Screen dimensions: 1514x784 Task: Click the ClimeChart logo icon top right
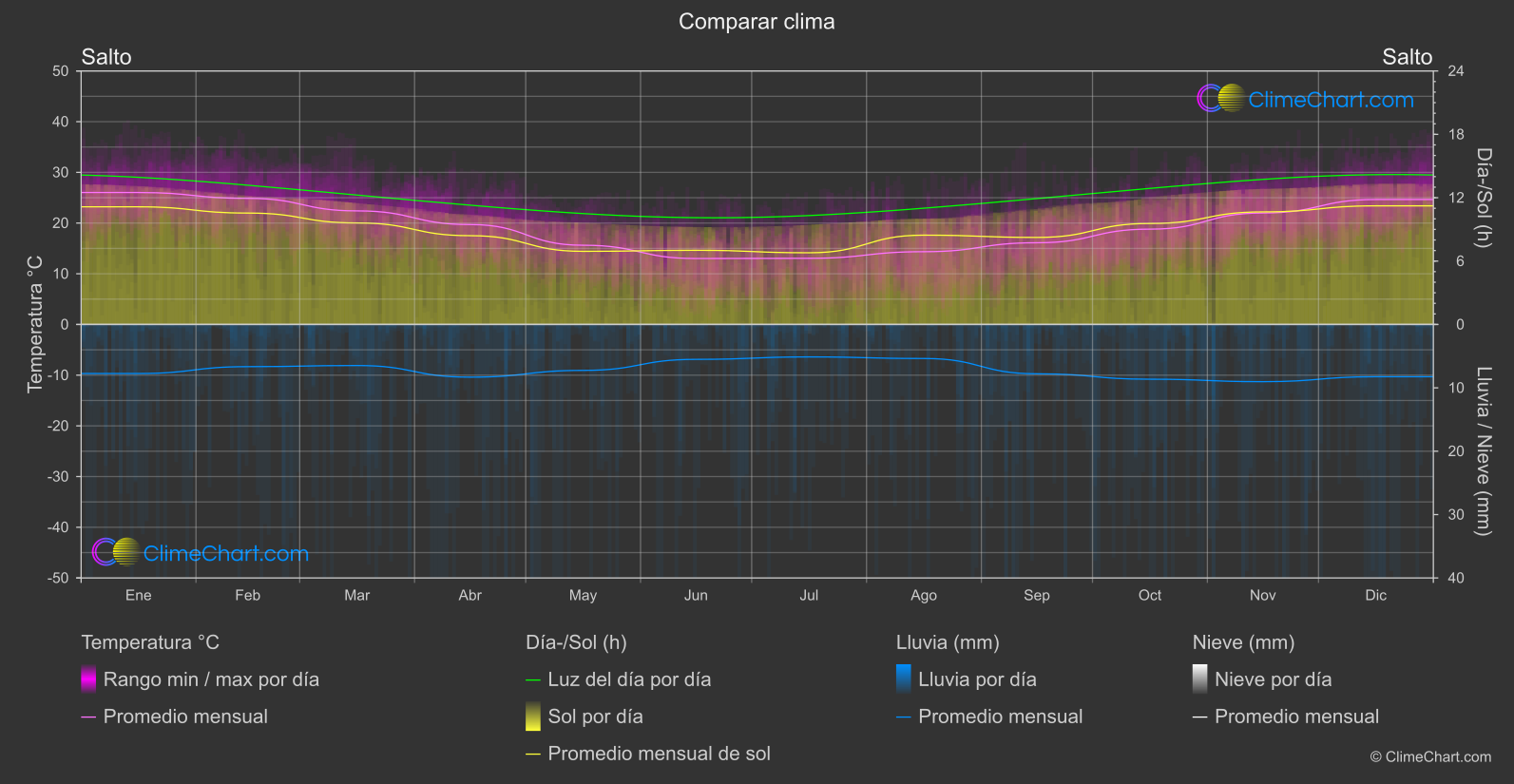coord(1220,98)
